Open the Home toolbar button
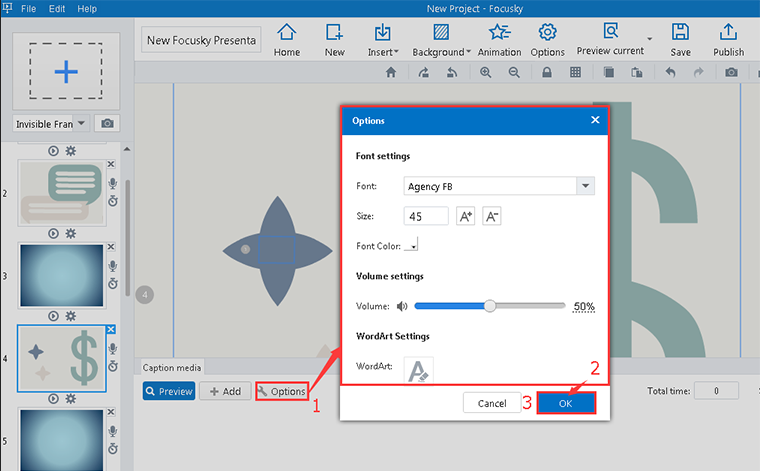Screen dimensions: 761x471 (286, 40)
